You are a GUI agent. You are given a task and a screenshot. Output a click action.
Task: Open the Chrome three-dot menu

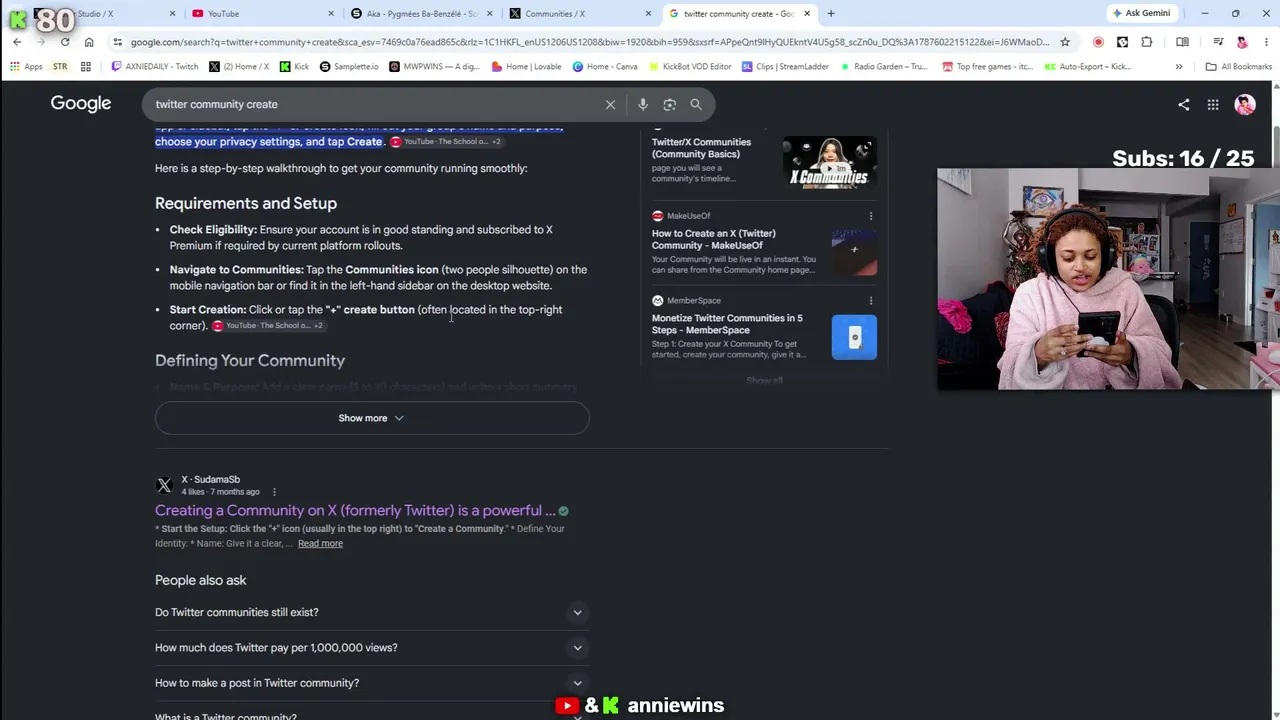pyautogui.click(x=1264, y=42)
